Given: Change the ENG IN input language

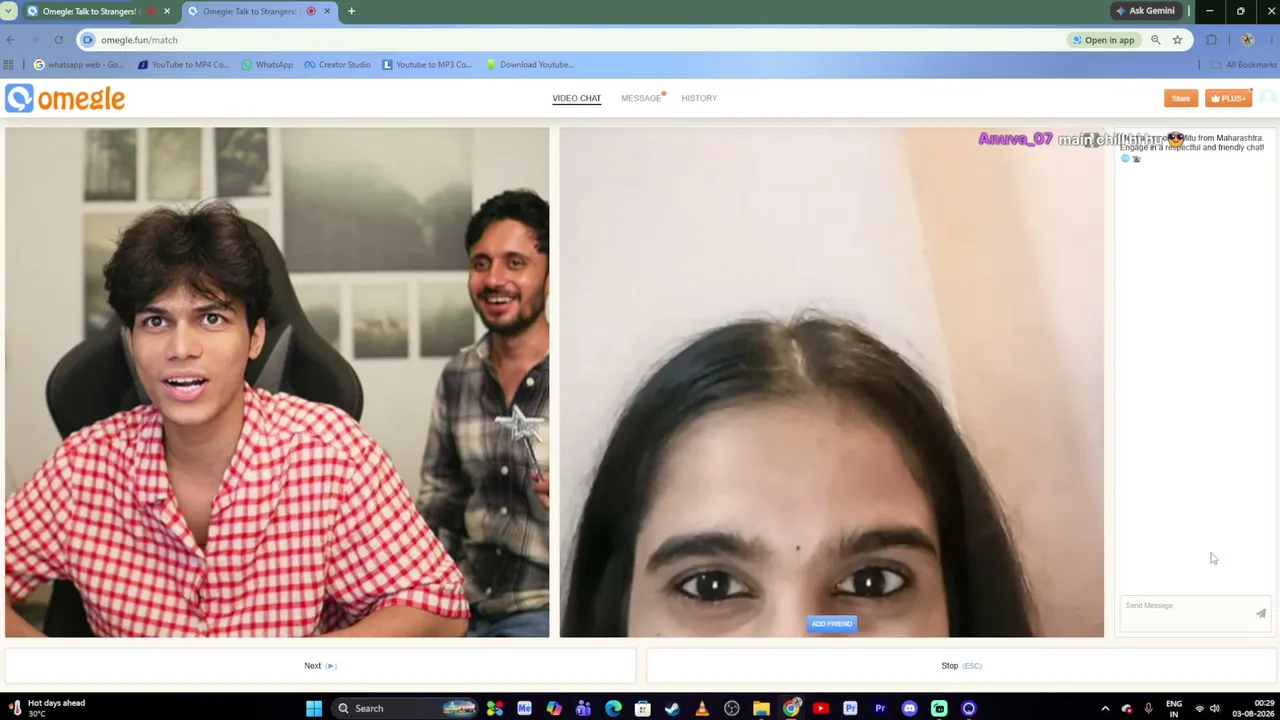Looking at the screenshot, I should (x=1174, y=708).
